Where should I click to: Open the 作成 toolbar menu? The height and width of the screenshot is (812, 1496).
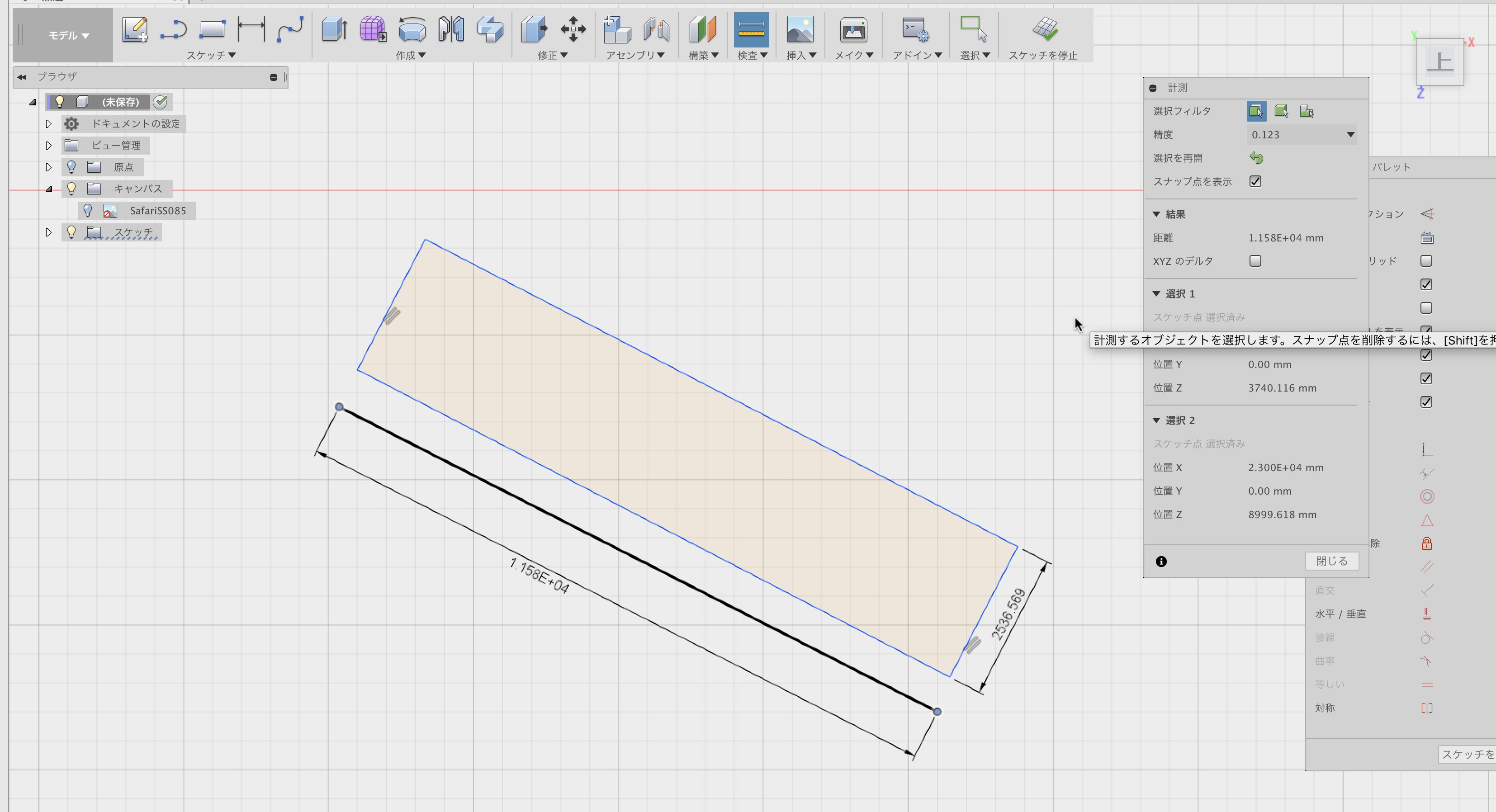click(x=411, y=55)
